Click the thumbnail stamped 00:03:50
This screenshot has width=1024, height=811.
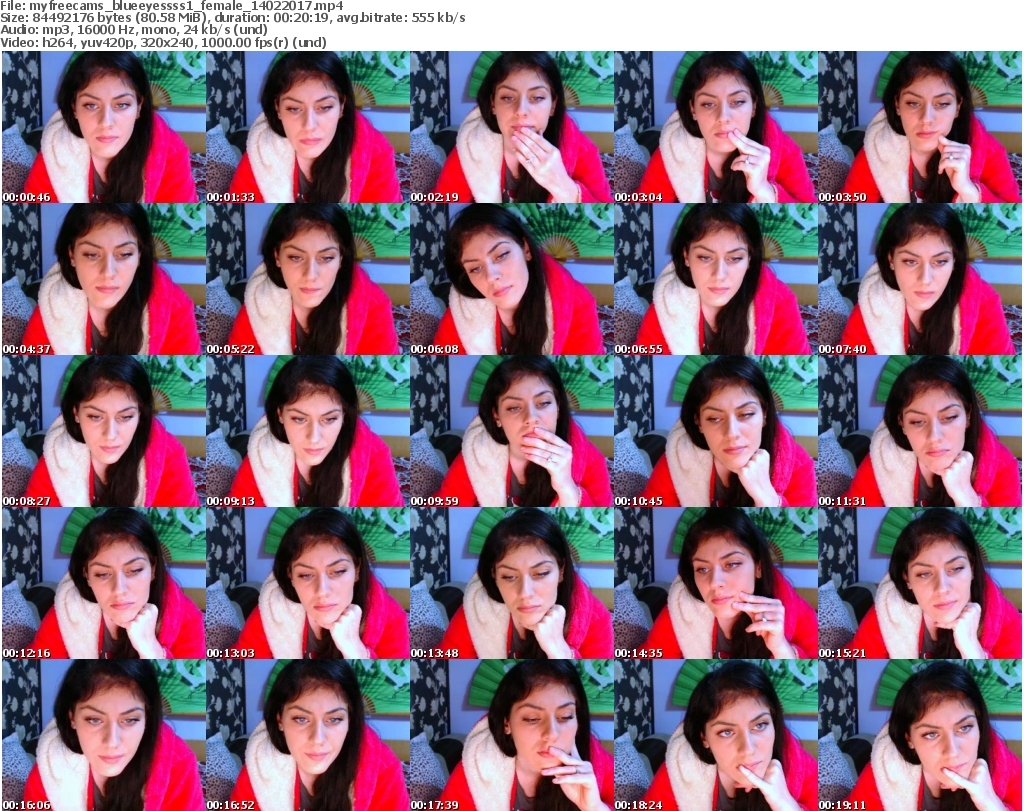pyautogui.click(x=920, y=127)
